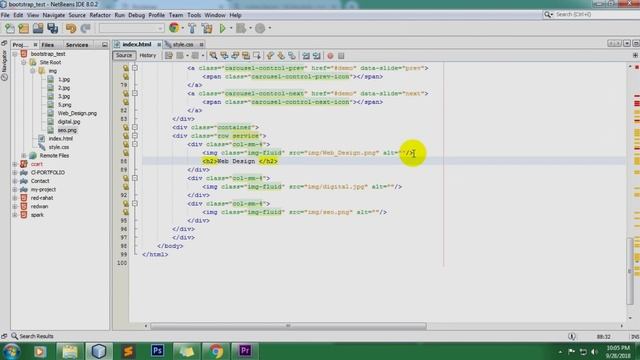Save all files with the toolbar icon
The height and width of the screenshot is (360, 640).
point(53,28)
